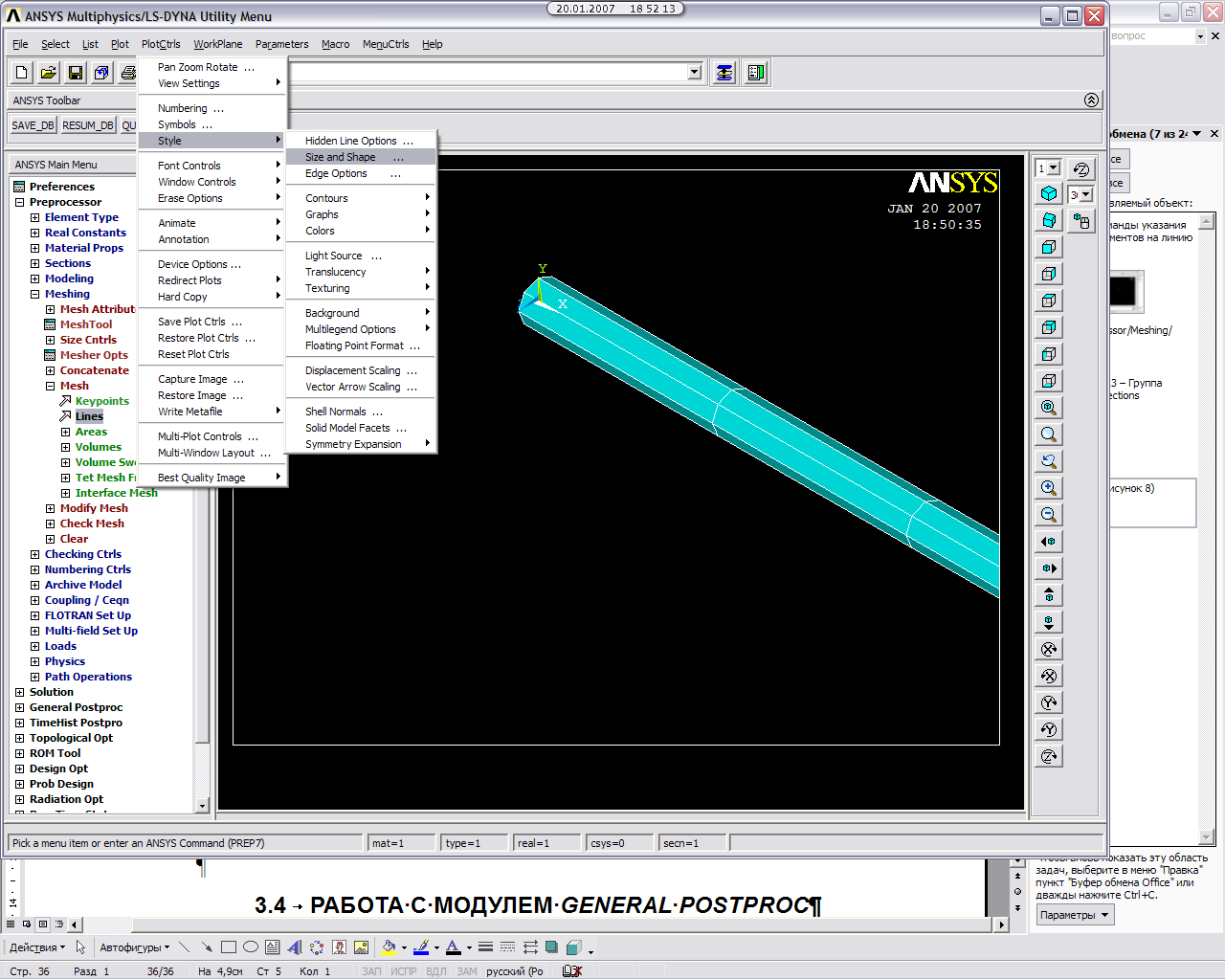Click the Zoom In plus magnifier icon
This screenshot has height=980, width=1225.
click(x=1049, y=488)
